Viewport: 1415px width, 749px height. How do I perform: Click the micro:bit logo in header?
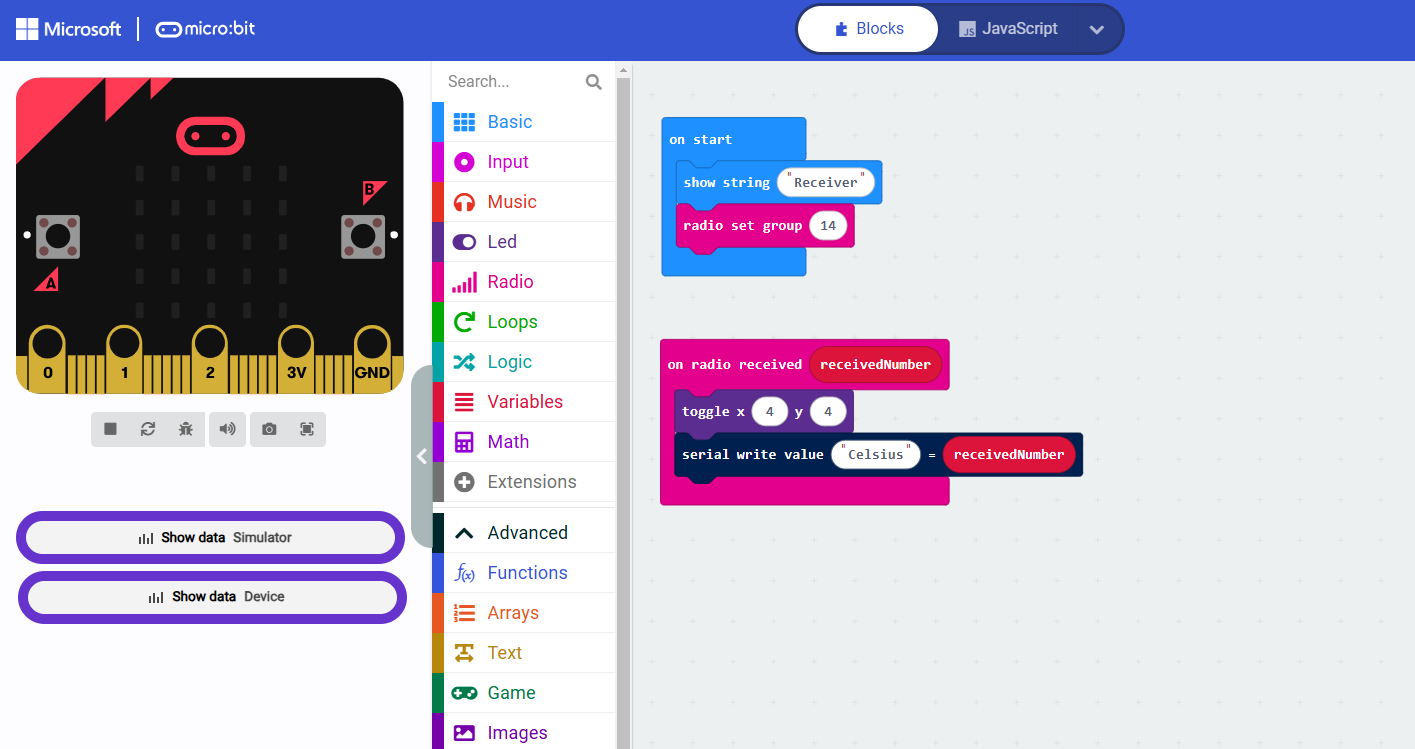point(206,29)
